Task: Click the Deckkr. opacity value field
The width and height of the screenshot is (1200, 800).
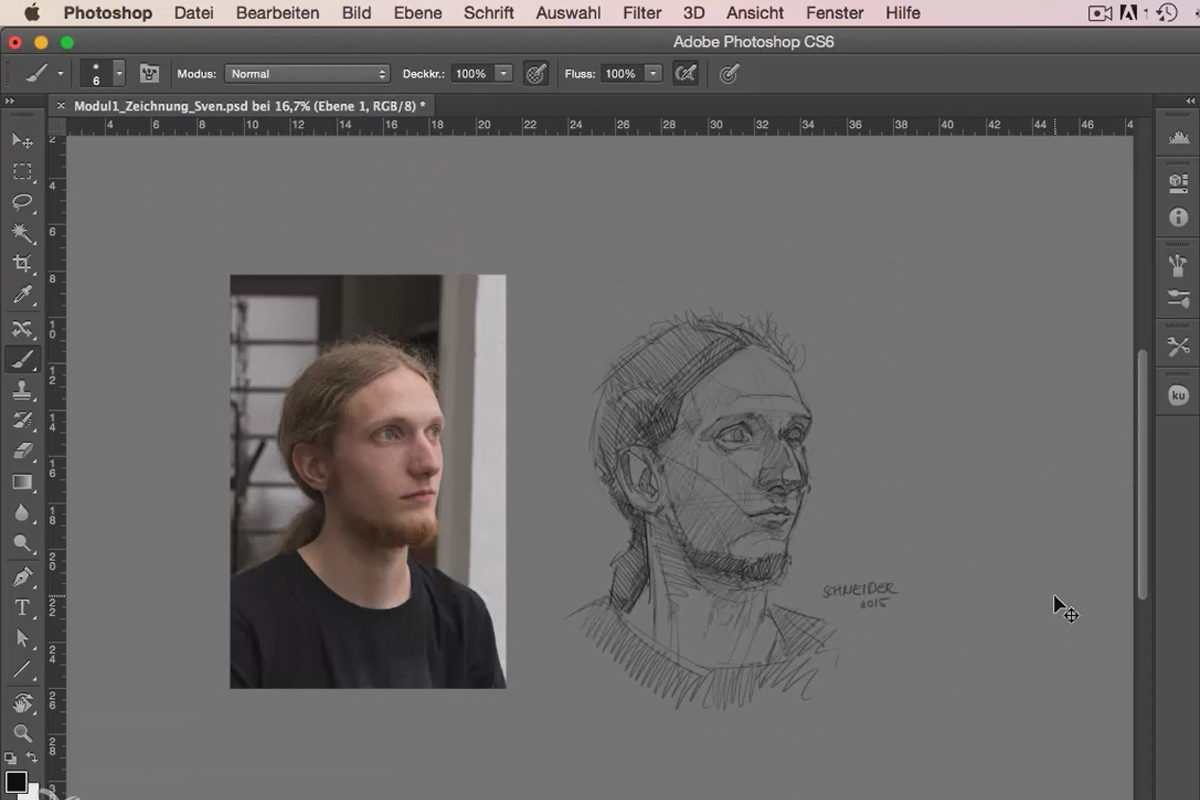Action: click(x=471, y=73)
